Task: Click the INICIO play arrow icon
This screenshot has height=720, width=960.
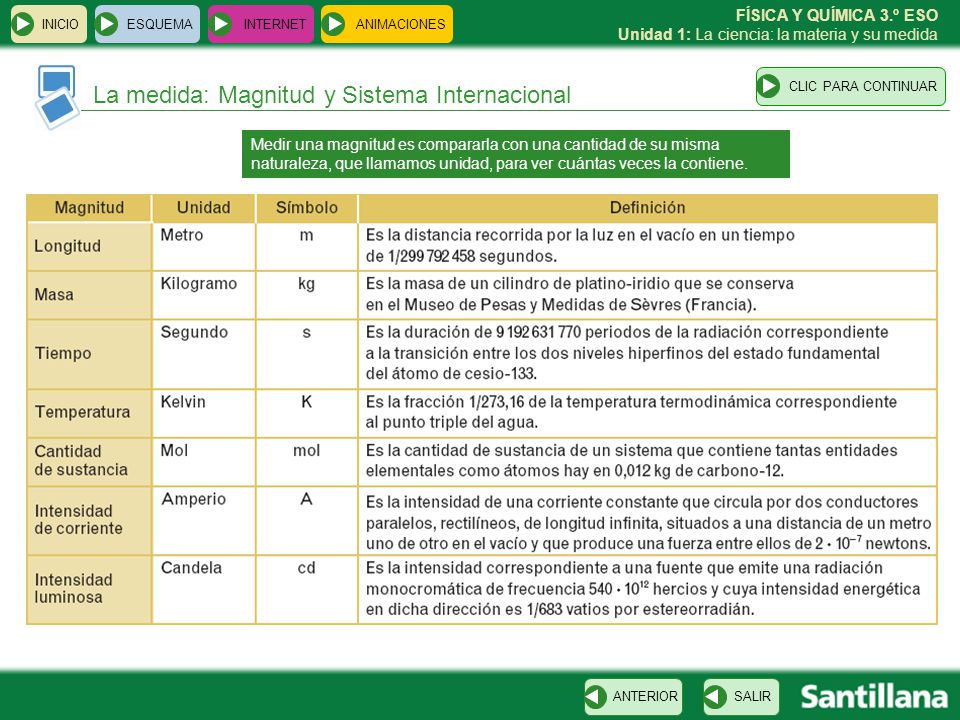Action: tap(23, 24)
